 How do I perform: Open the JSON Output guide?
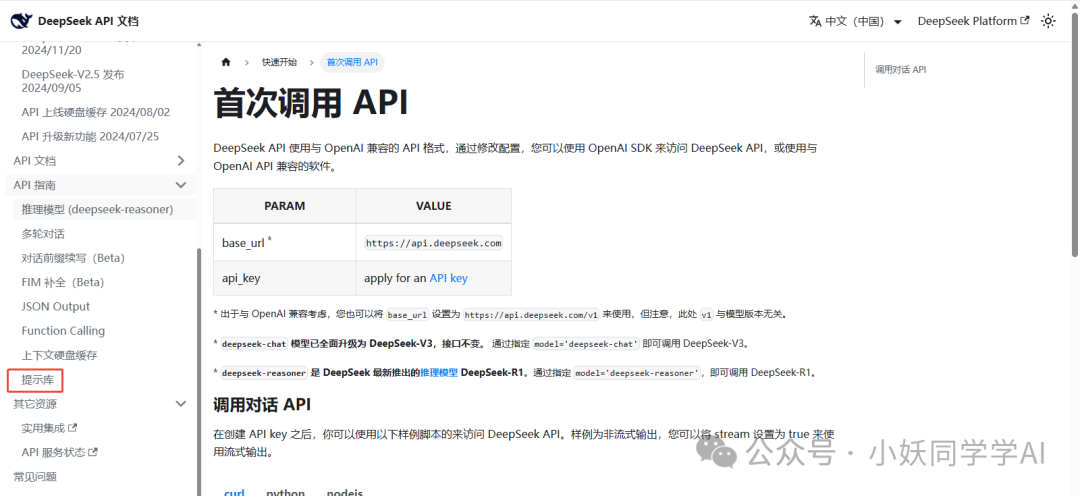56,307
